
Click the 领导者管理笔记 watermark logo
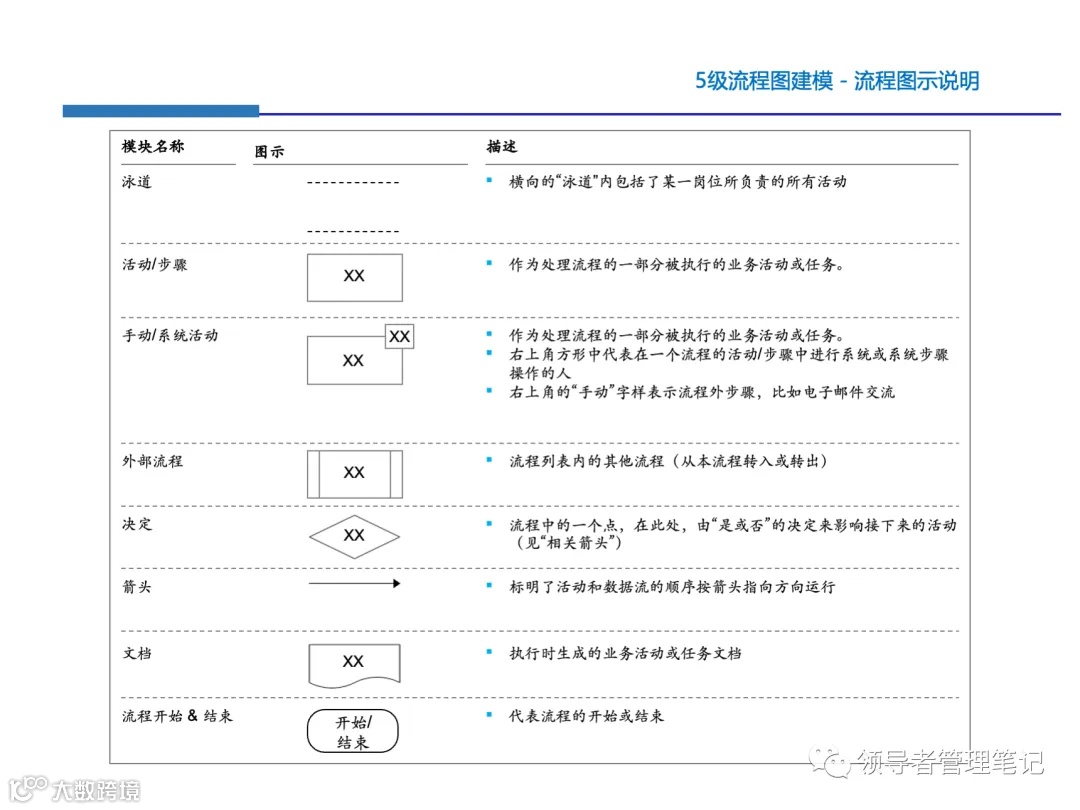click(x=934, y=762)
